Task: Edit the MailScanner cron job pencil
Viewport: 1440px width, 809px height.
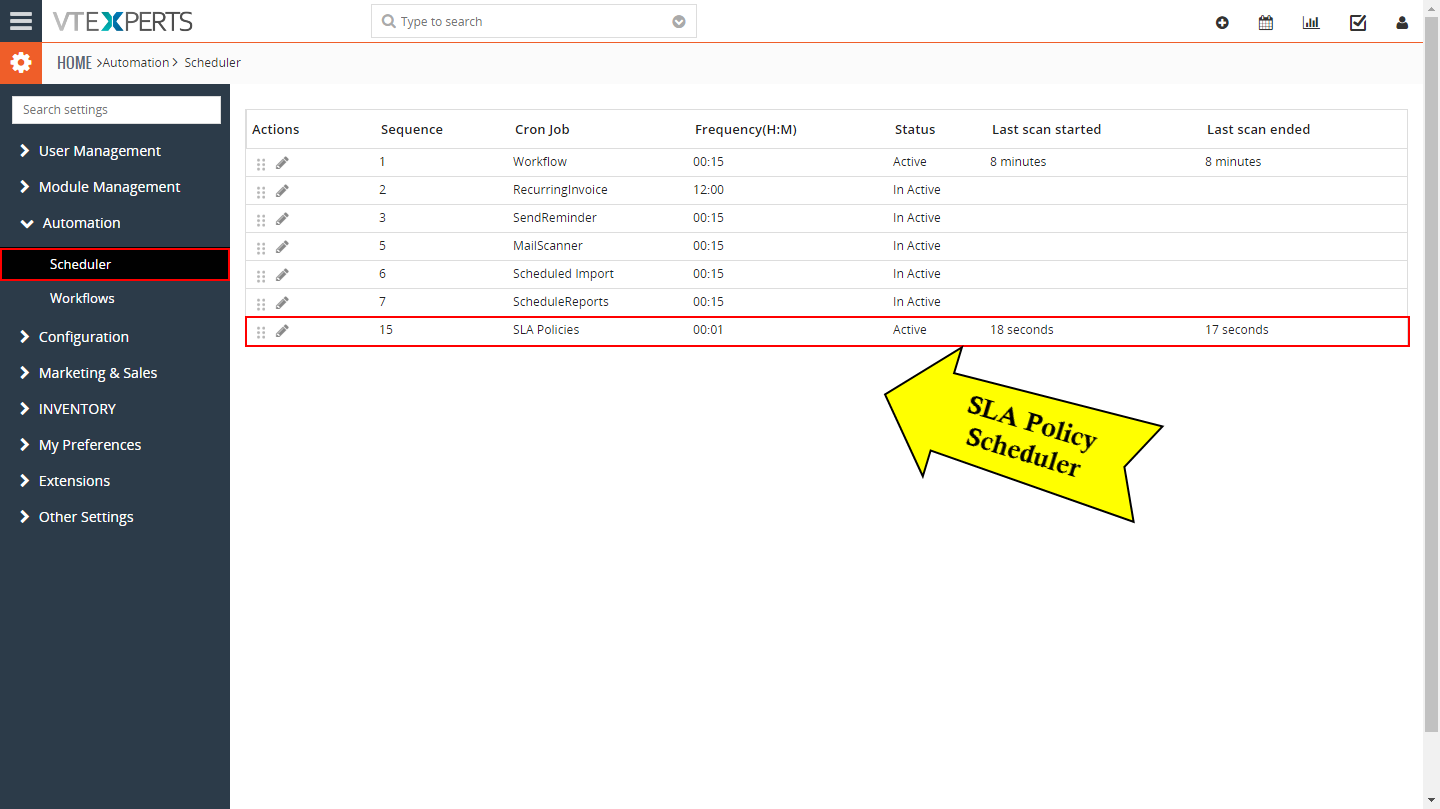Action: (x=282, y=247)
